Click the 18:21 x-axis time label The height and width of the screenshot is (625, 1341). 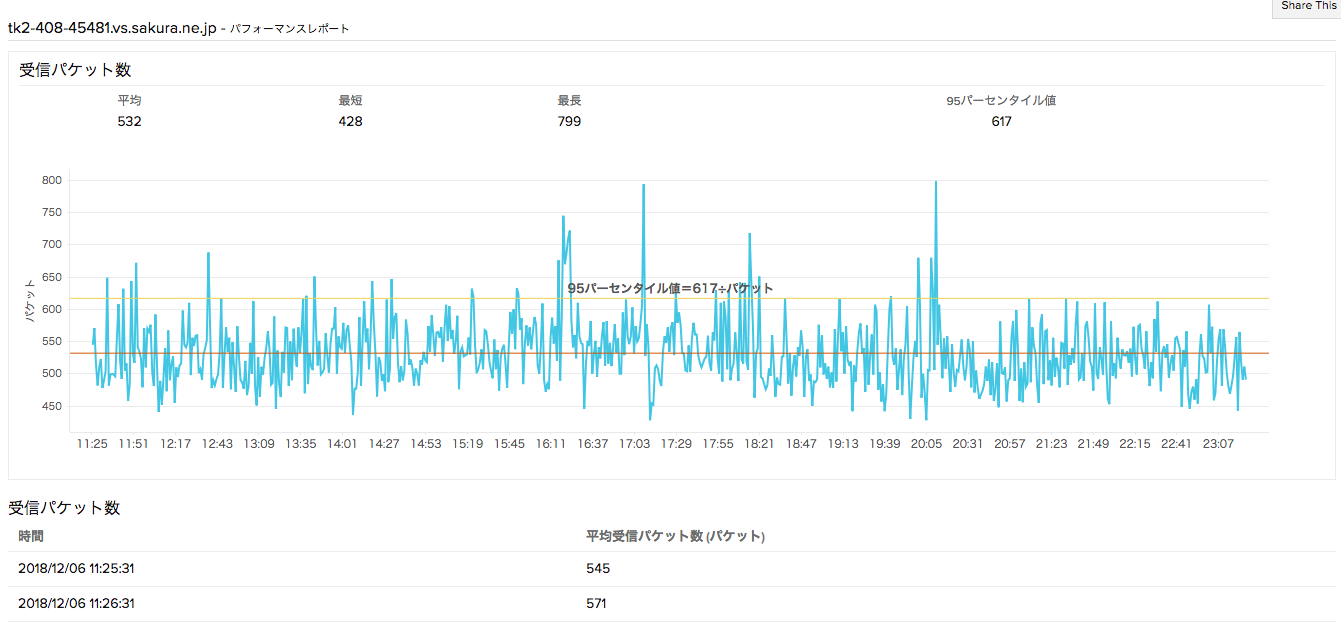click(x=760, y=444)
